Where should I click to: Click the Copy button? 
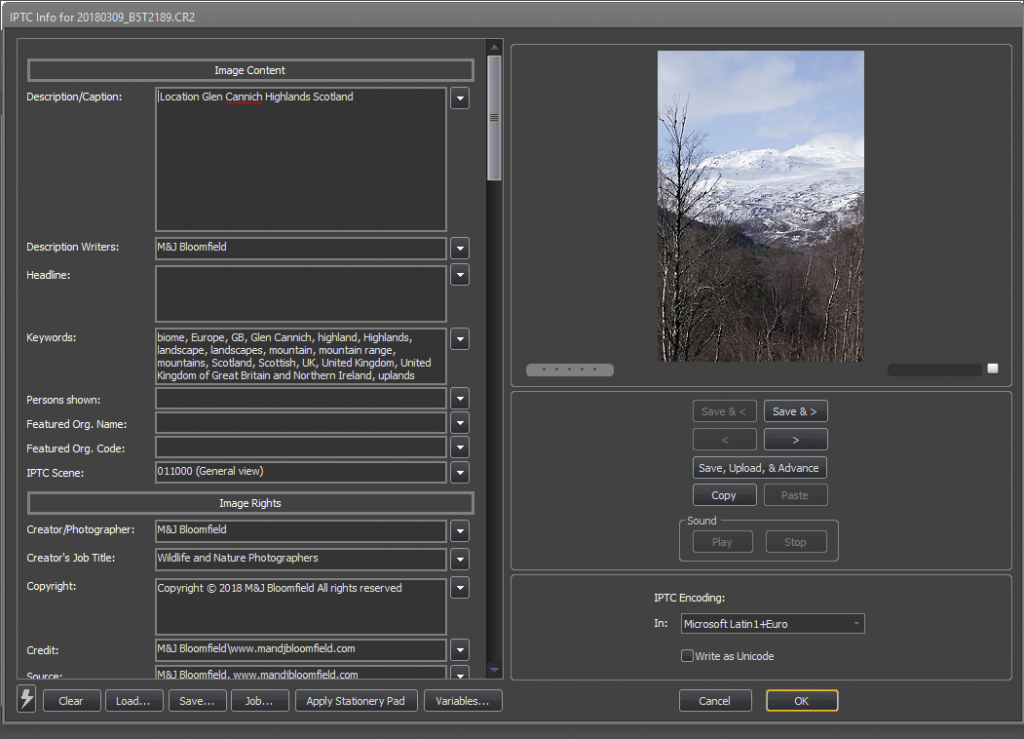[724, 495]
